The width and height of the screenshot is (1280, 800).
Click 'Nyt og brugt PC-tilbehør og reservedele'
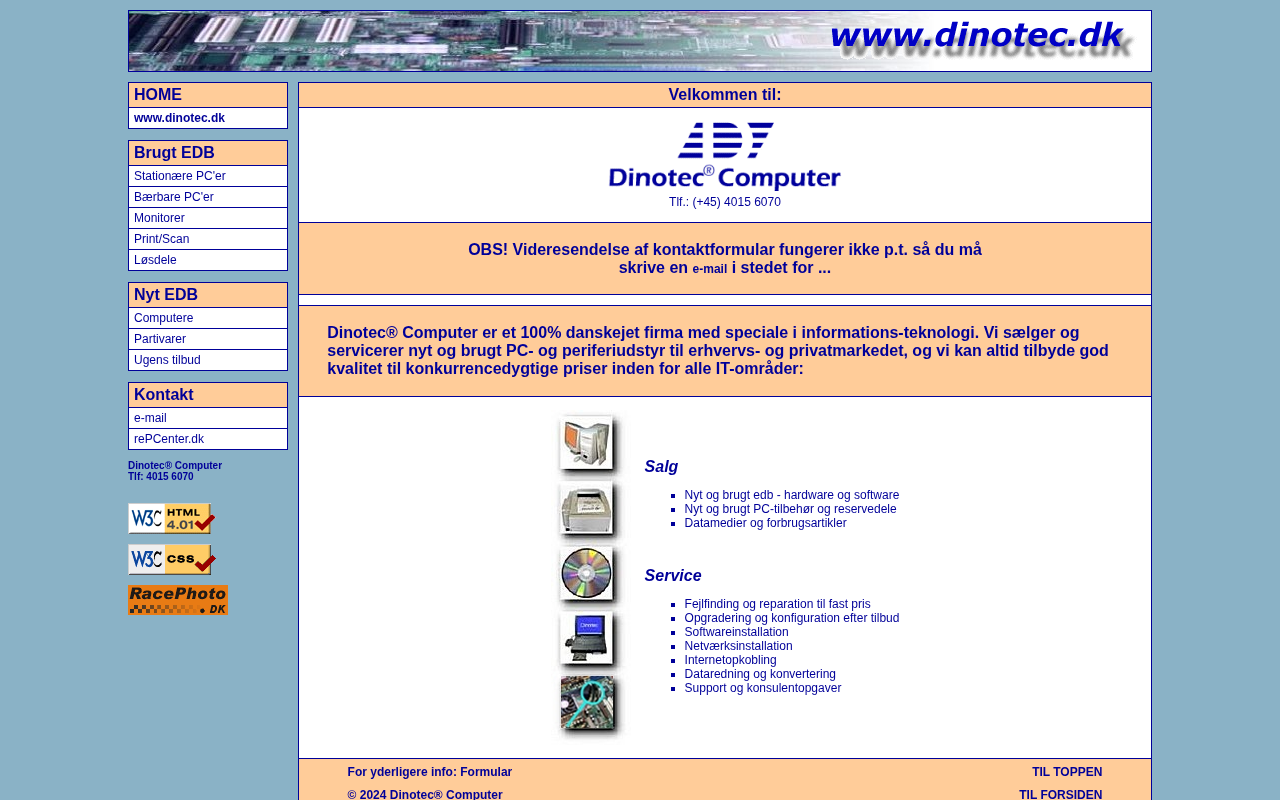[x=790, y=509]
